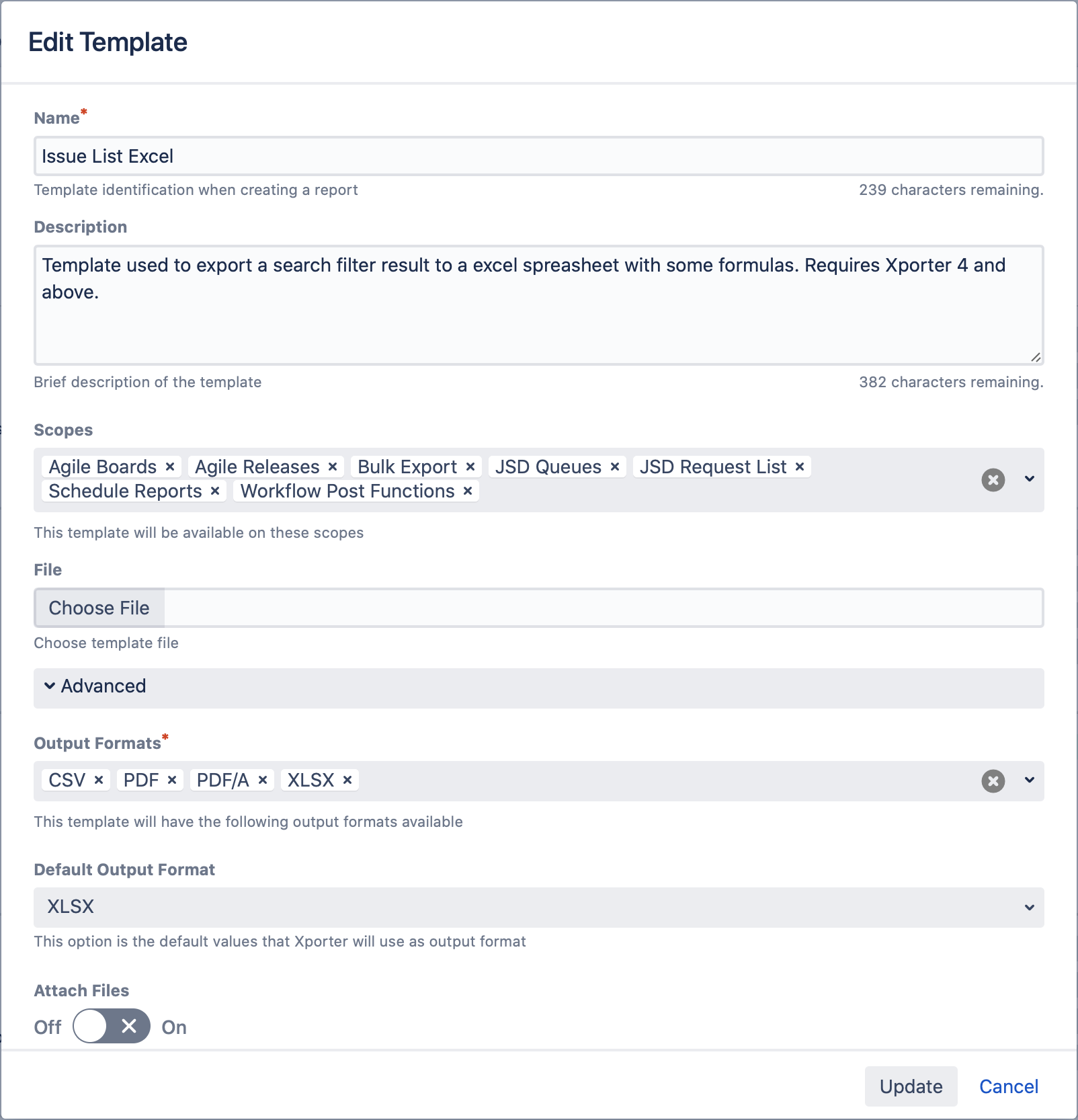Remove the Schedule Reports scope tag
1078x1120 pixels.
215,491
